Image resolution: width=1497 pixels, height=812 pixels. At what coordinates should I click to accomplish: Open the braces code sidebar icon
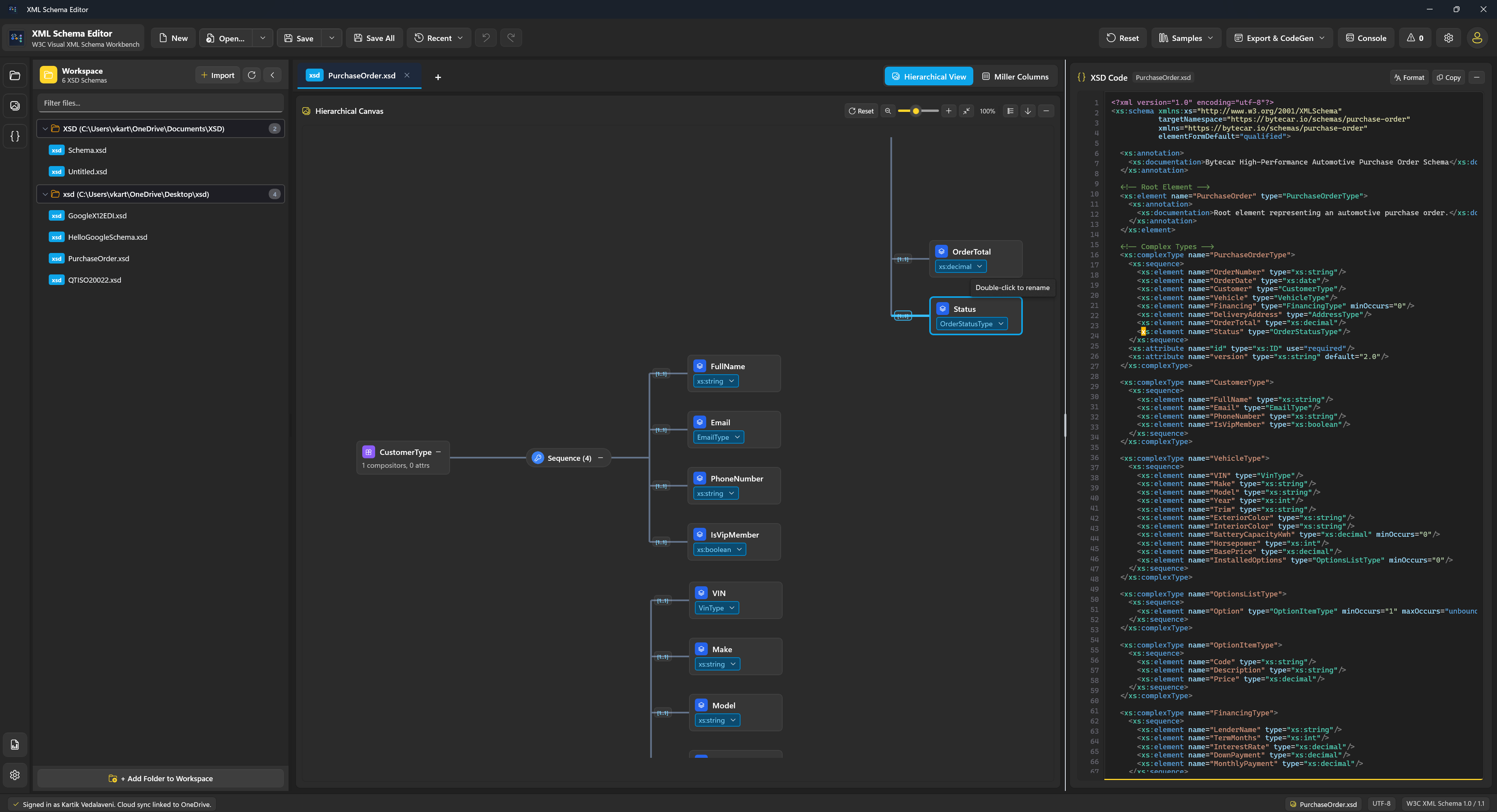(x=15, y=136)
